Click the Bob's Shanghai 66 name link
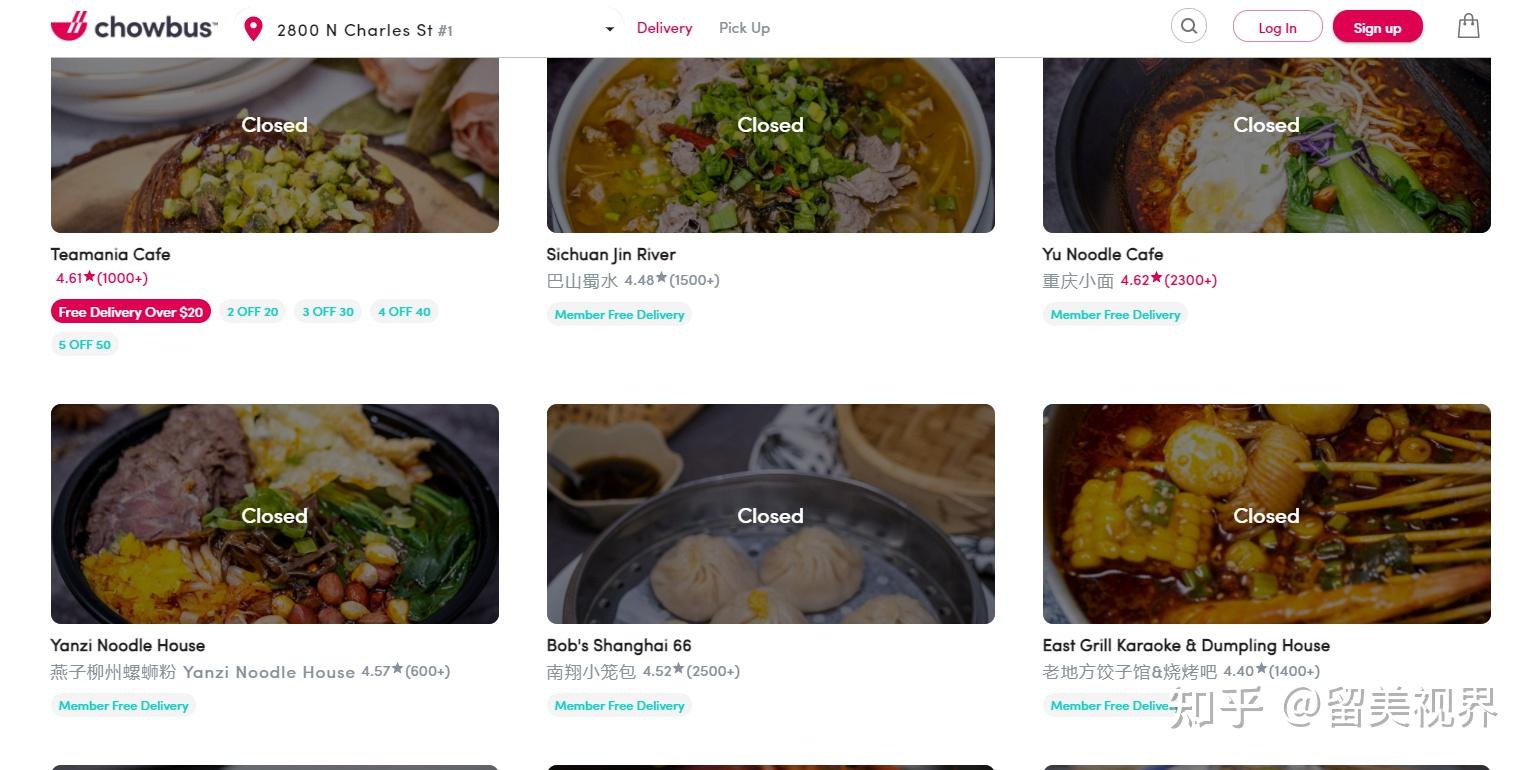 click(618, 645)
